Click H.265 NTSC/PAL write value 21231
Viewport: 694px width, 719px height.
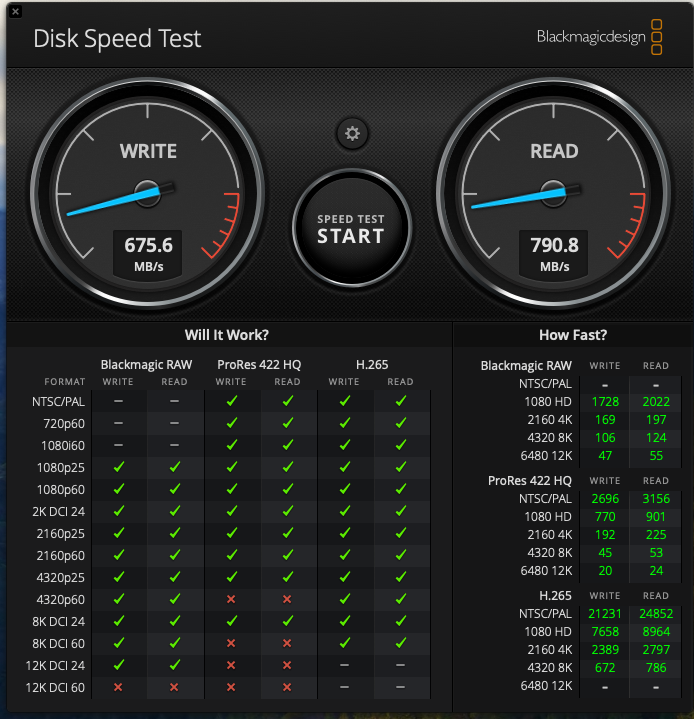605,614
